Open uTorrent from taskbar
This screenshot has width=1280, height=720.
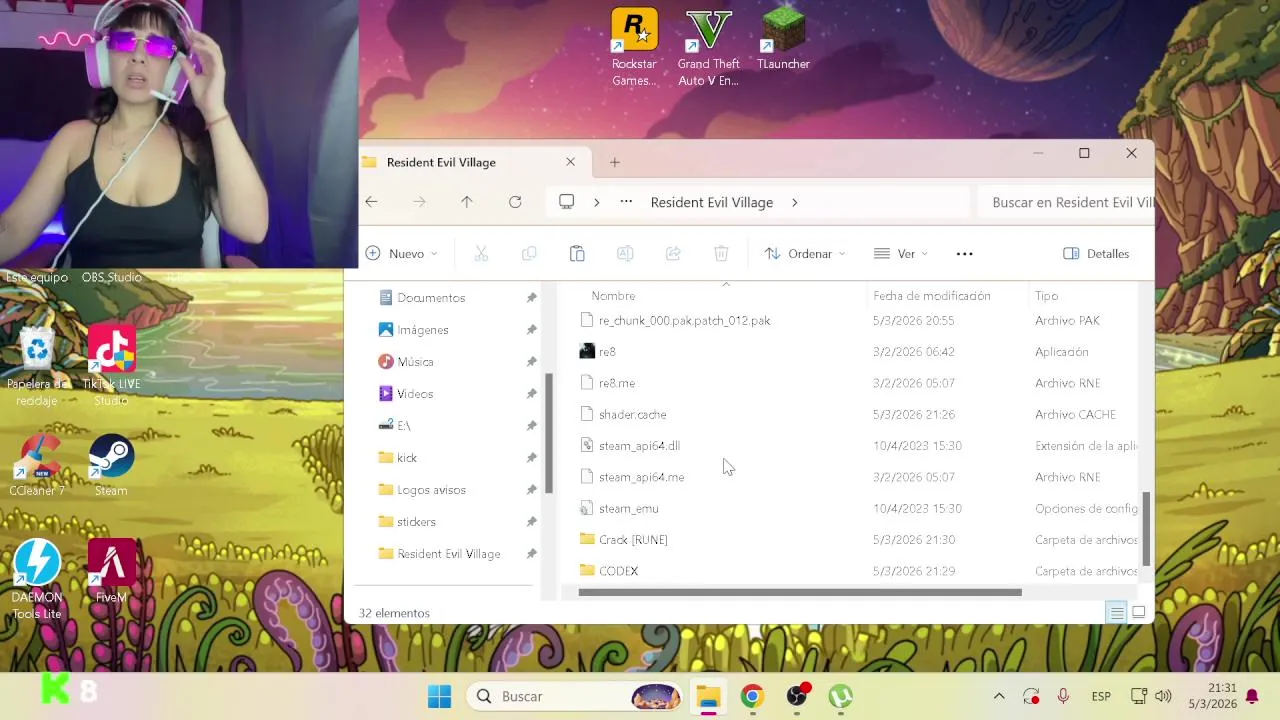(x=840, y=696)
